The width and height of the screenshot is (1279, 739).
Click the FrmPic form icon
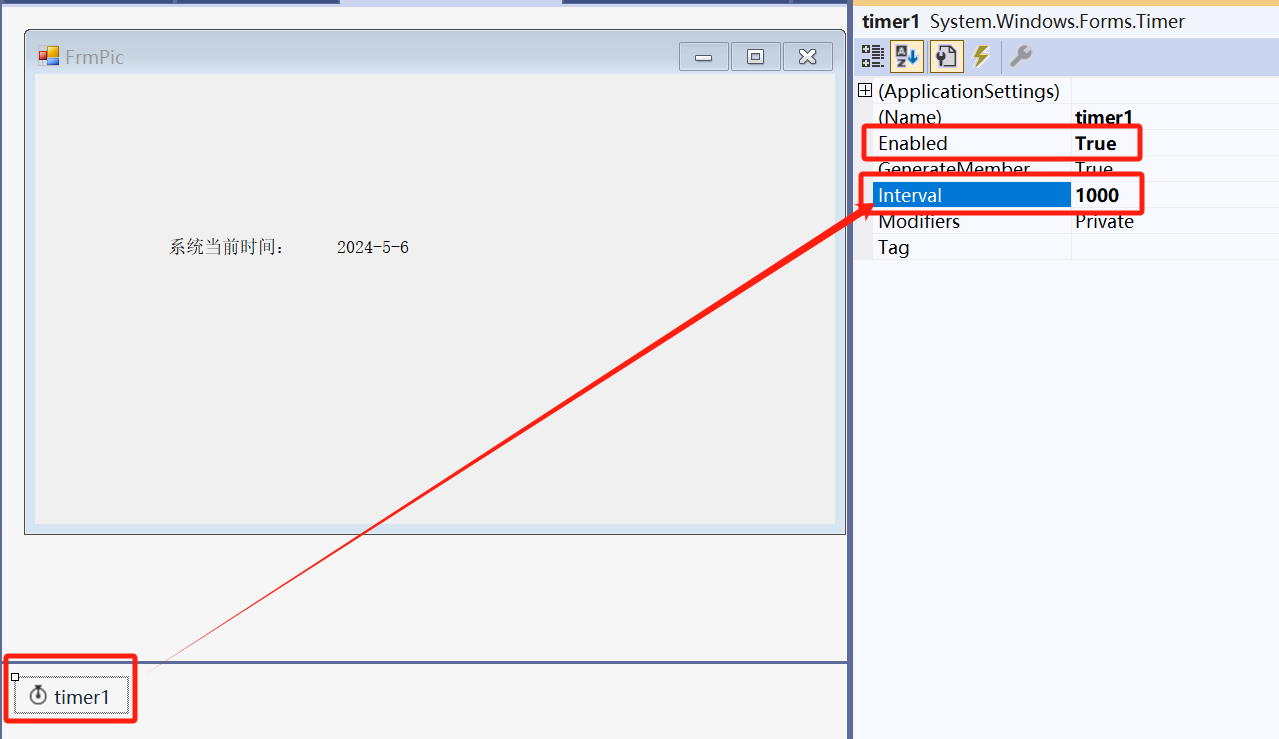click(49, 57)
